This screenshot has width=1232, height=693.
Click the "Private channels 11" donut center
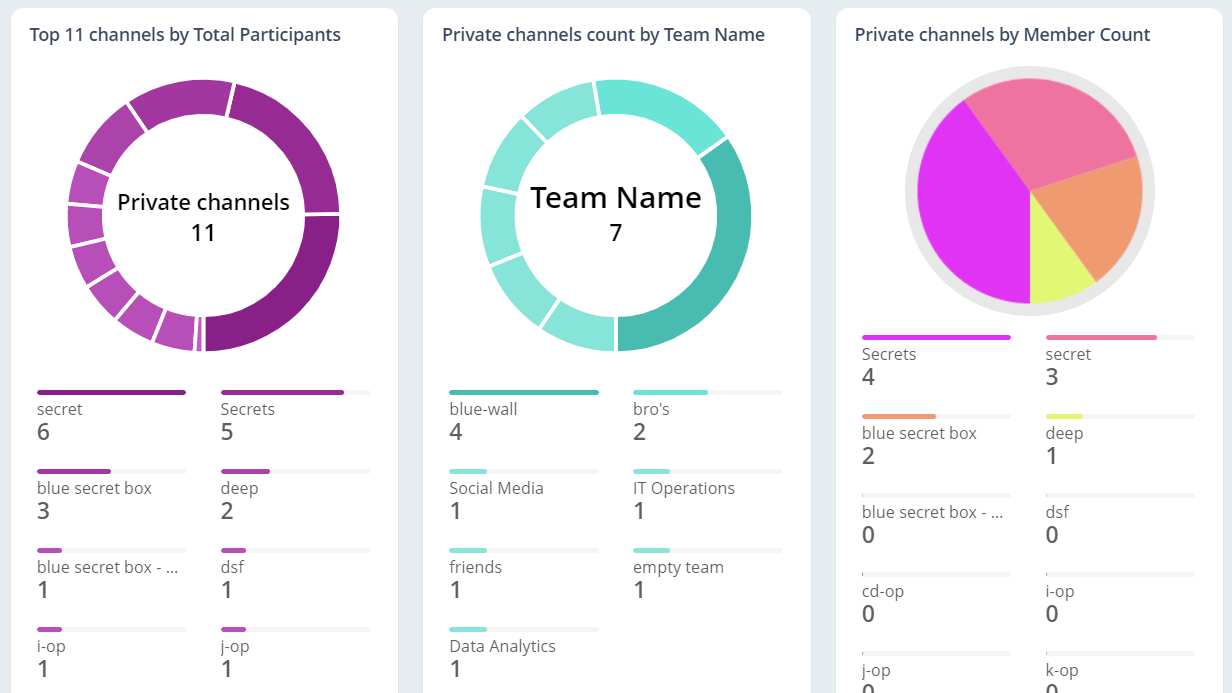pyautogui.click(x=203, y=215)
